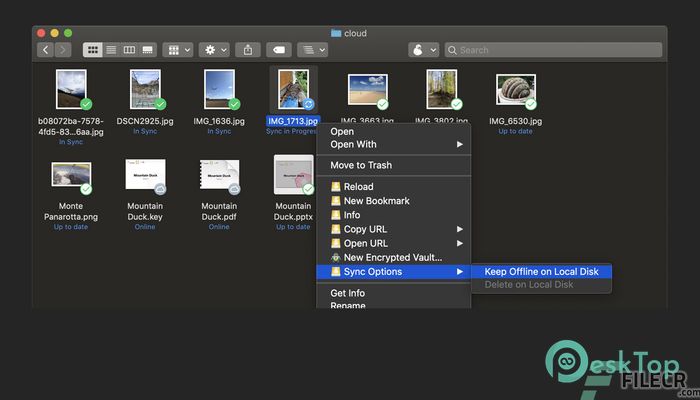700x400 pixels.
Task: Expand the Open URL submenu
Action: point(393,244)
